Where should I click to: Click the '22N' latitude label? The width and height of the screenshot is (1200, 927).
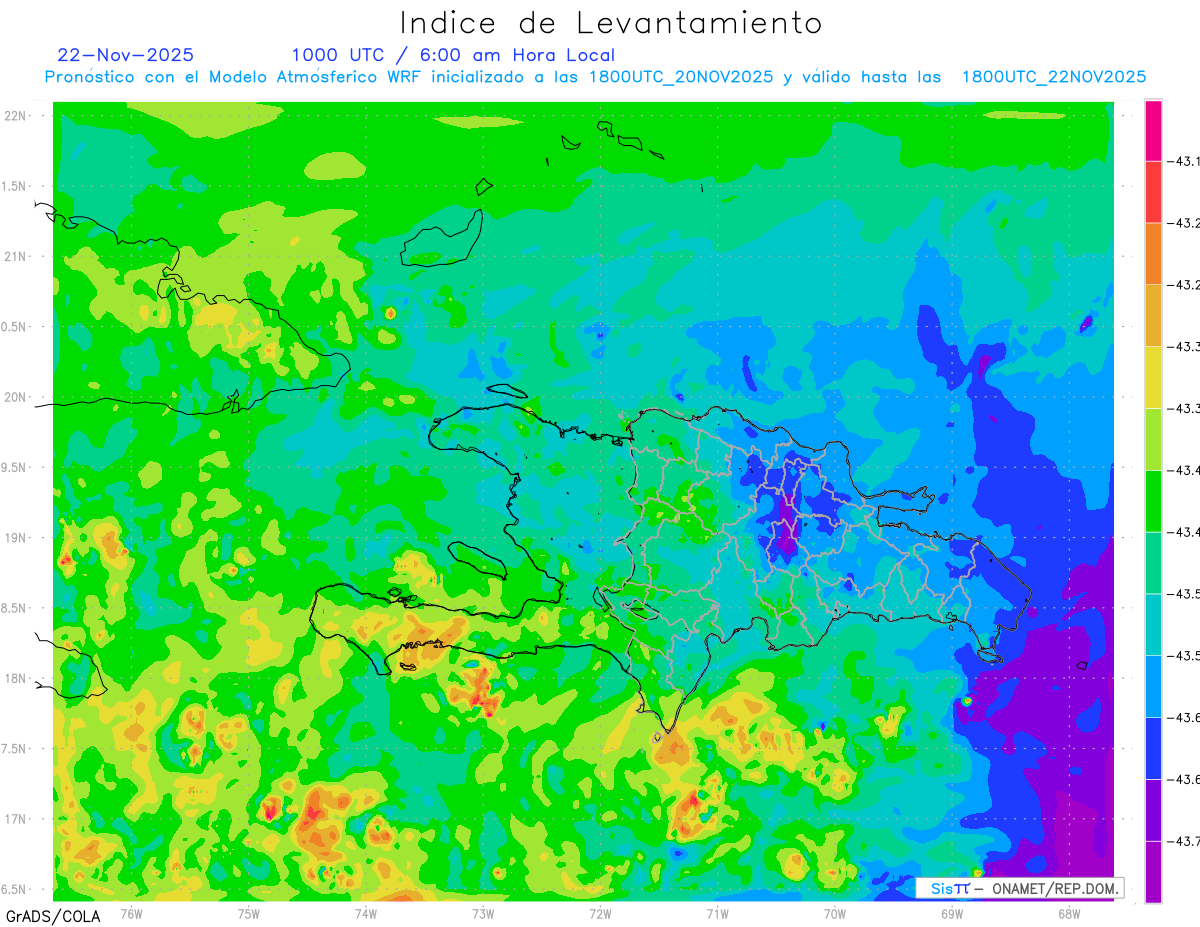[x=15, y=115]
